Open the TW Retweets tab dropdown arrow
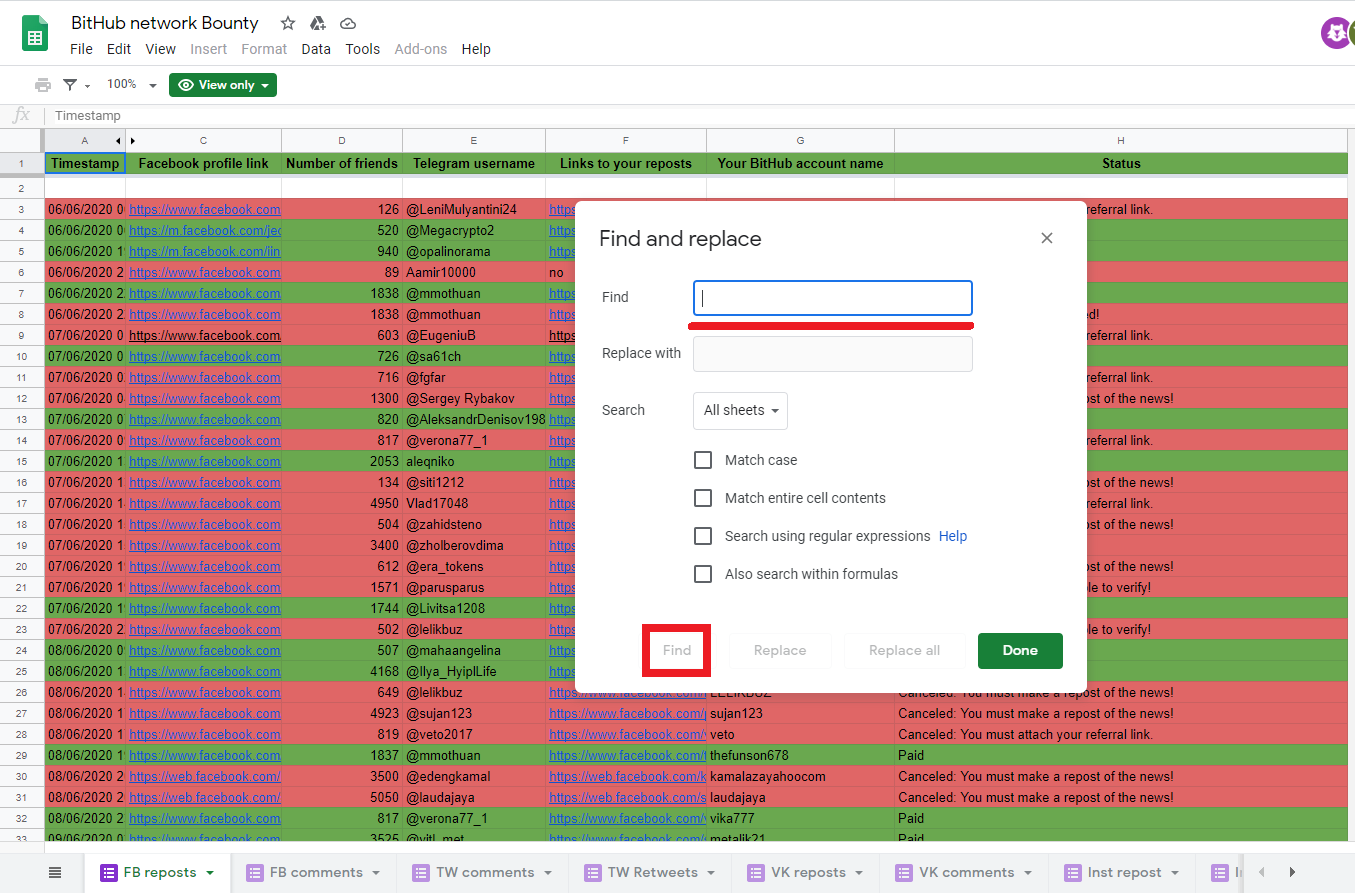Image resolution: width=1355 pixels, height=893 pixels. tap(710, 873)
